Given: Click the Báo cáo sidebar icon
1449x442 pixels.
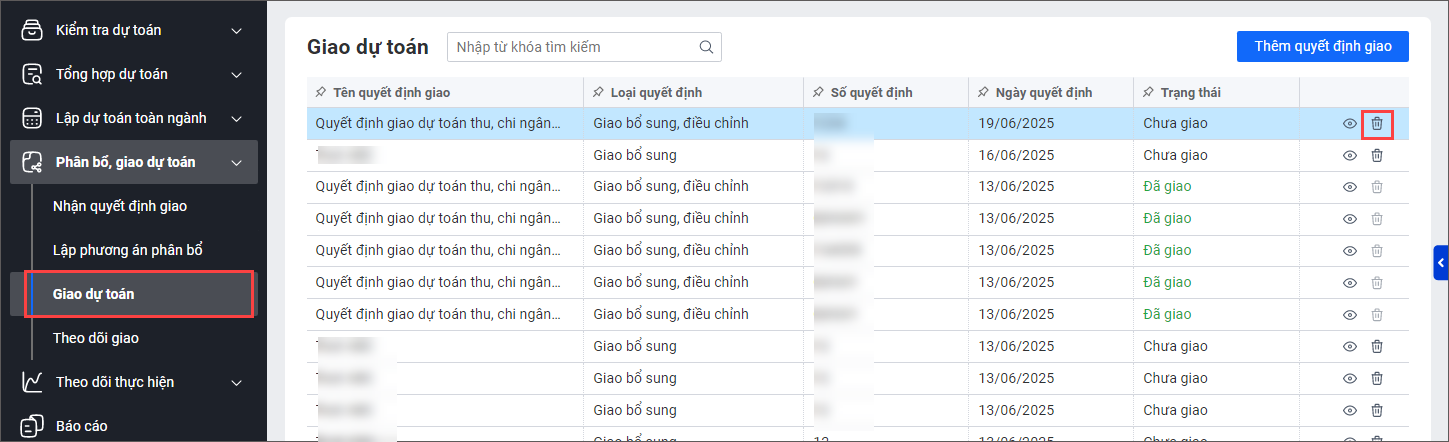Looking at the screenshot, I should (33, 426).
